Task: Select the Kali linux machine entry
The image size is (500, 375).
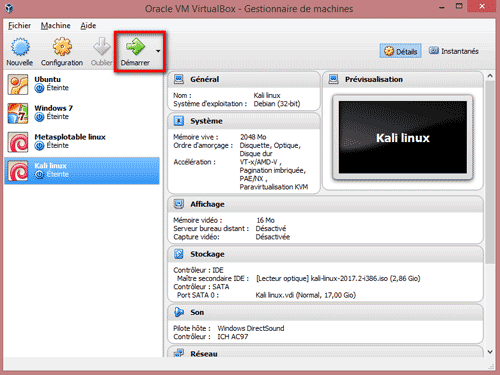Action: (82, 171)
